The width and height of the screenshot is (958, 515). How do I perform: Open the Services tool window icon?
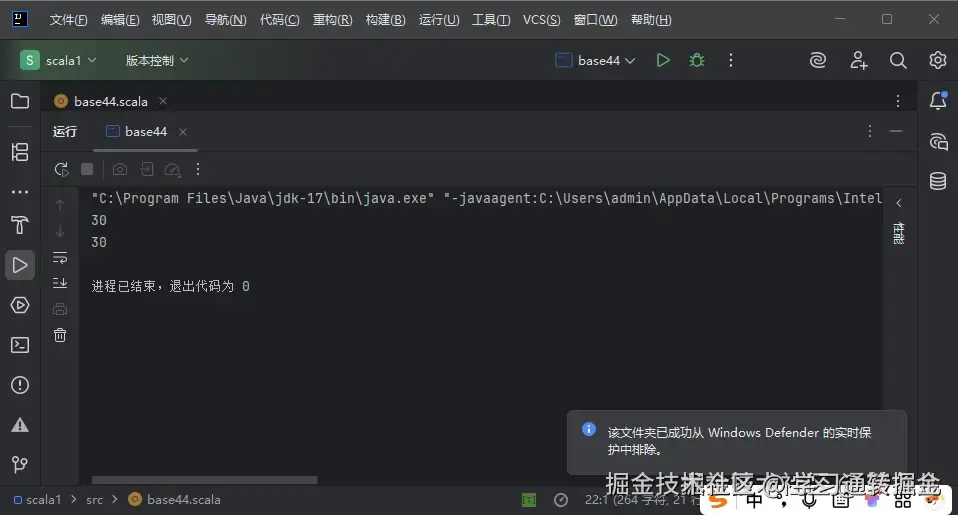[x=20, y=305]
